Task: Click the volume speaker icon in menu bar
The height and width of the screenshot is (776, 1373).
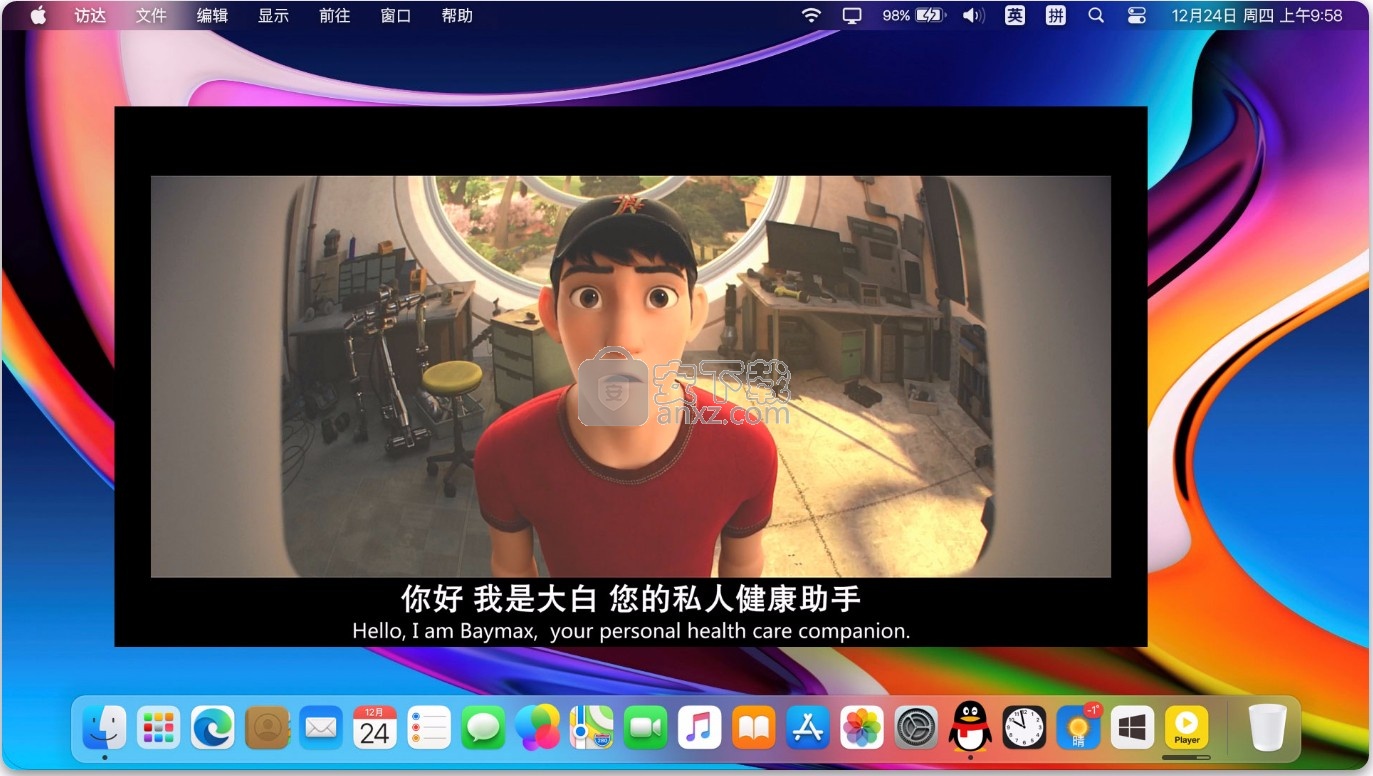Action: [973, 15]
